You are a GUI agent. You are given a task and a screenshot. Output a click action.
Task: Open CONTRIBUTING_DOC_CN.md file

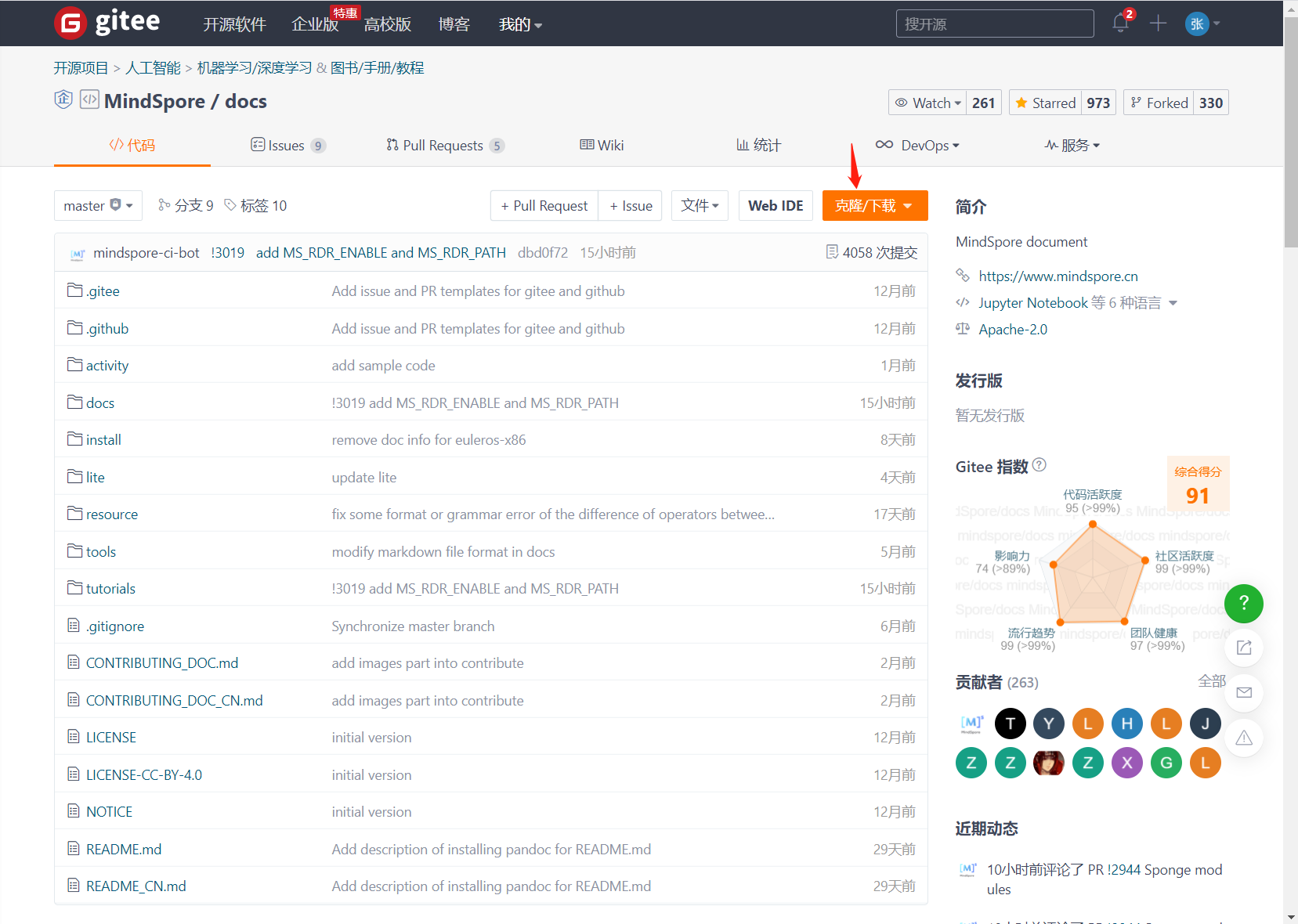pyautogui.click(x=174, y=700)
